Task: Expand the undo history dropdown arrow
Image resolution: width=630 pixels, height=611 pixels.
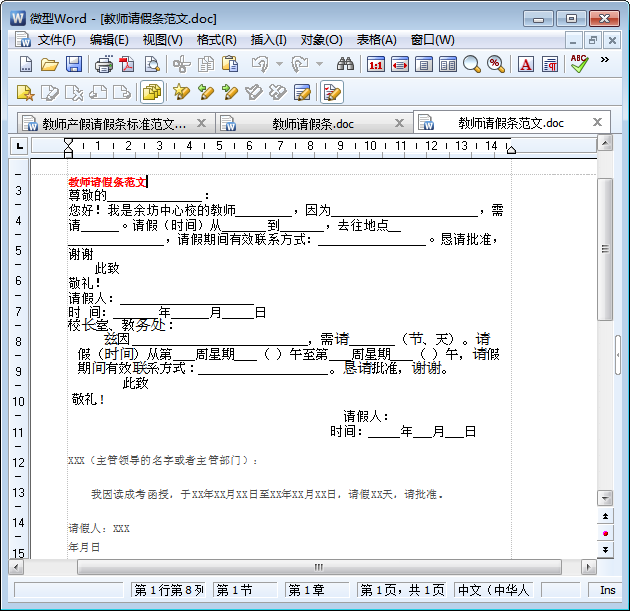Action: click(280, 64)
